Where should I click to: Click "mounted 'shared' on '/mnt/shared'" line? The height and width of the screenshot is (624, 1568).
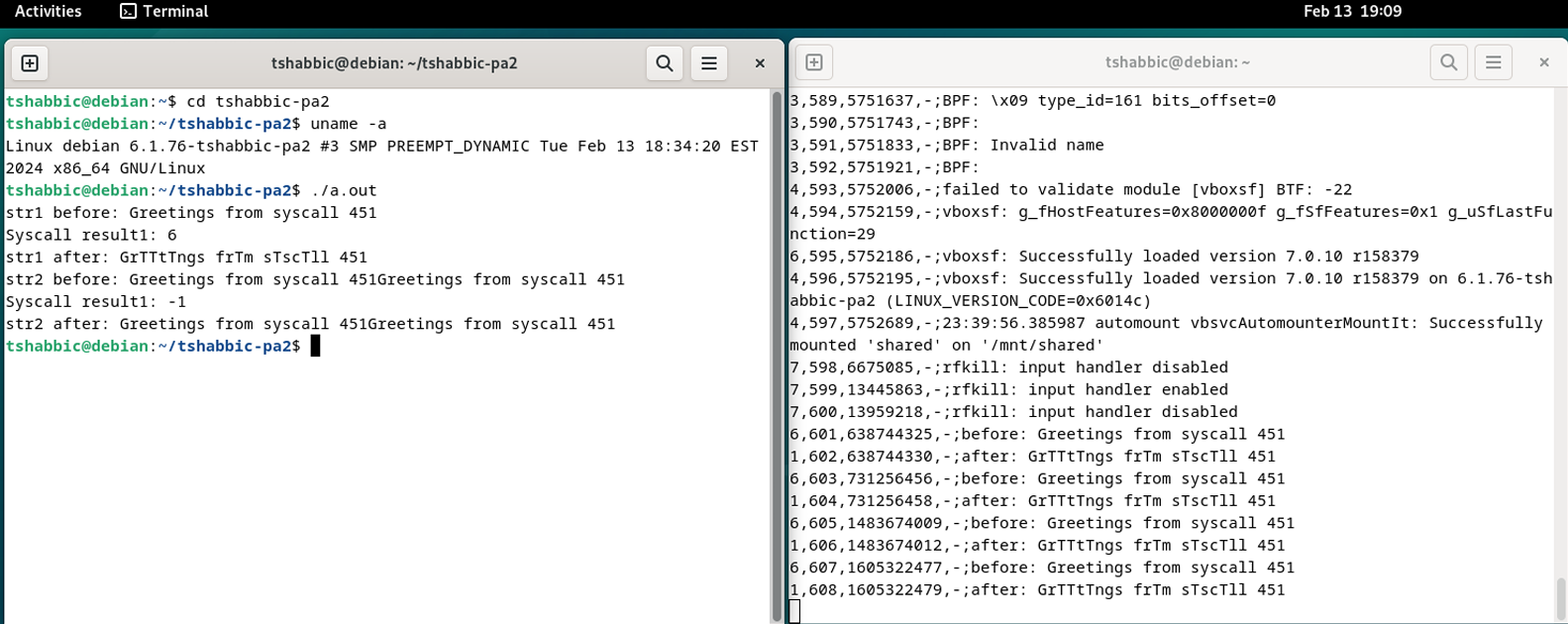coord(946,345)
